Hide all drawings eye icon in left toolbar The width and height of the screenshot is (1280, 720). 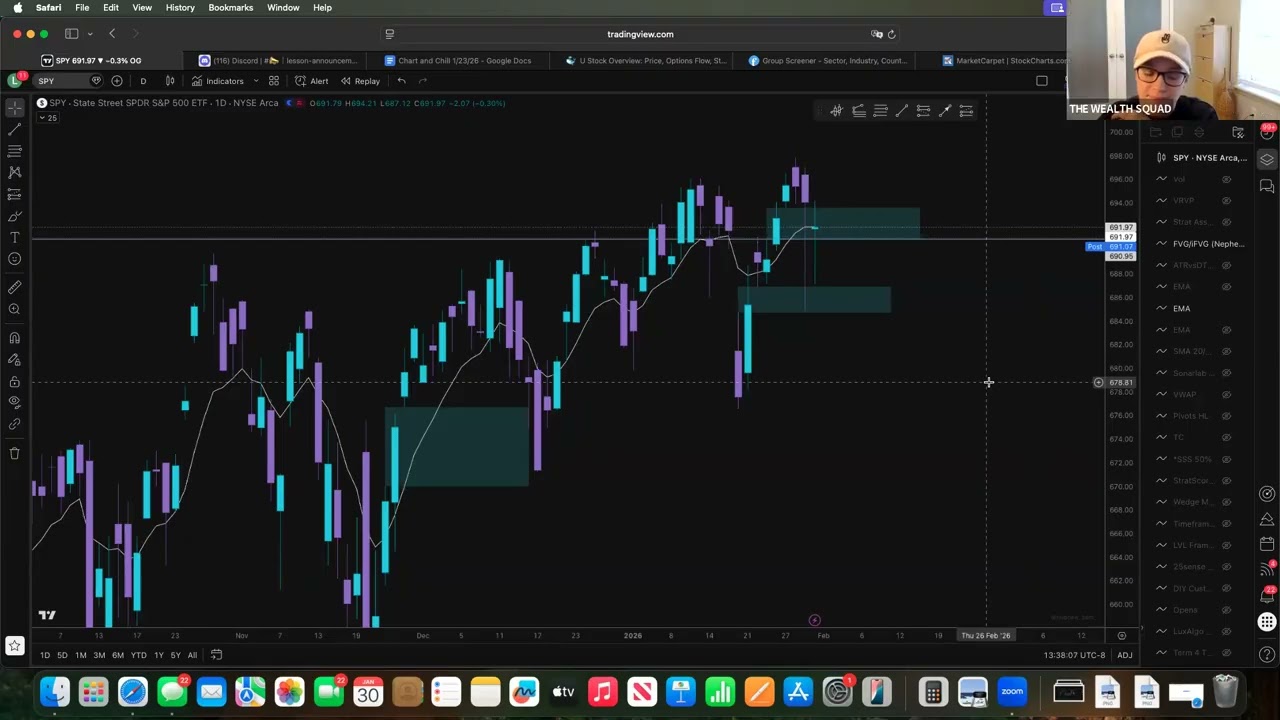tap(15, 403)
